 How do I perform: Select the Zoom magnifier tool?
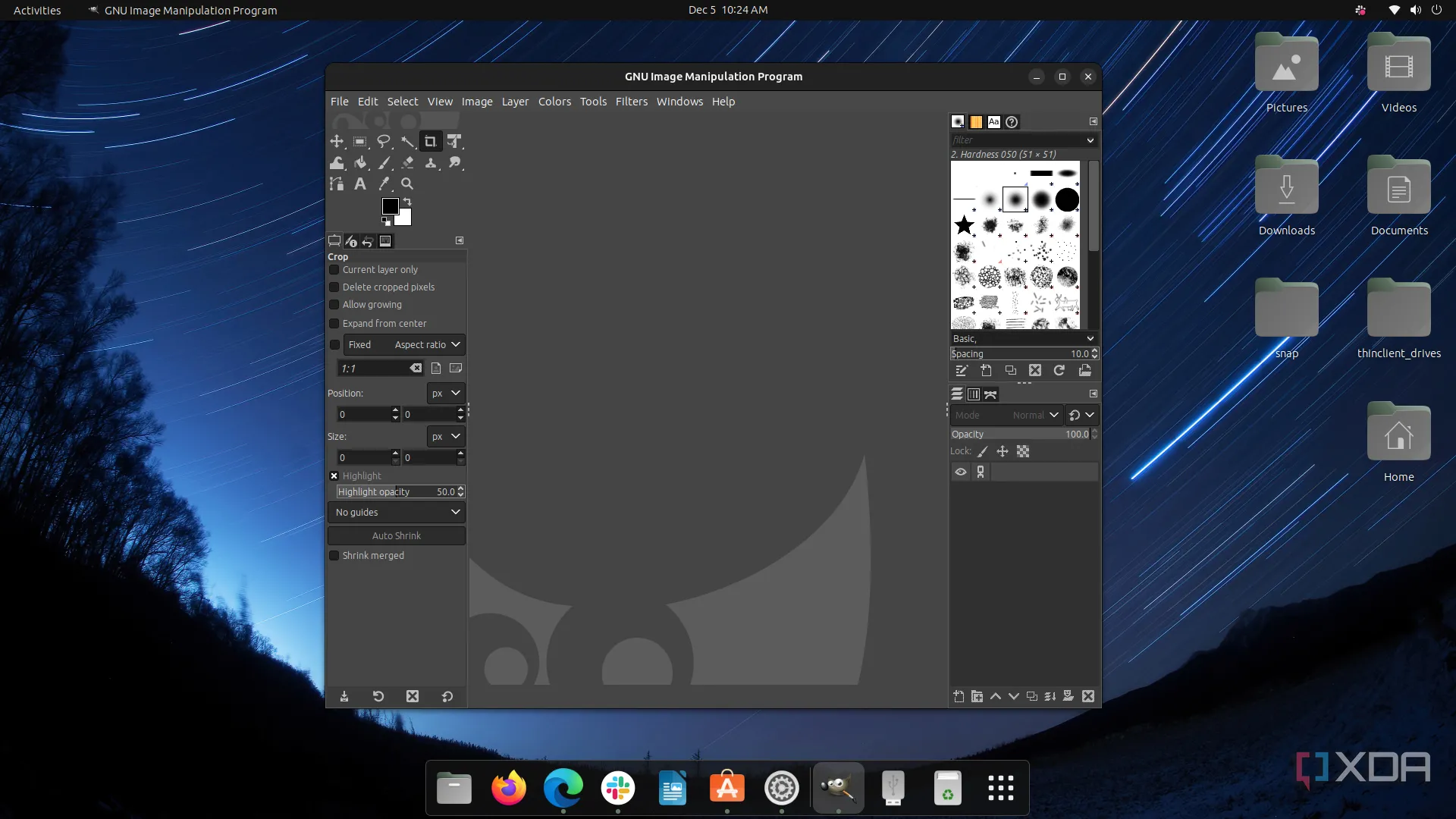pos(407,184)
